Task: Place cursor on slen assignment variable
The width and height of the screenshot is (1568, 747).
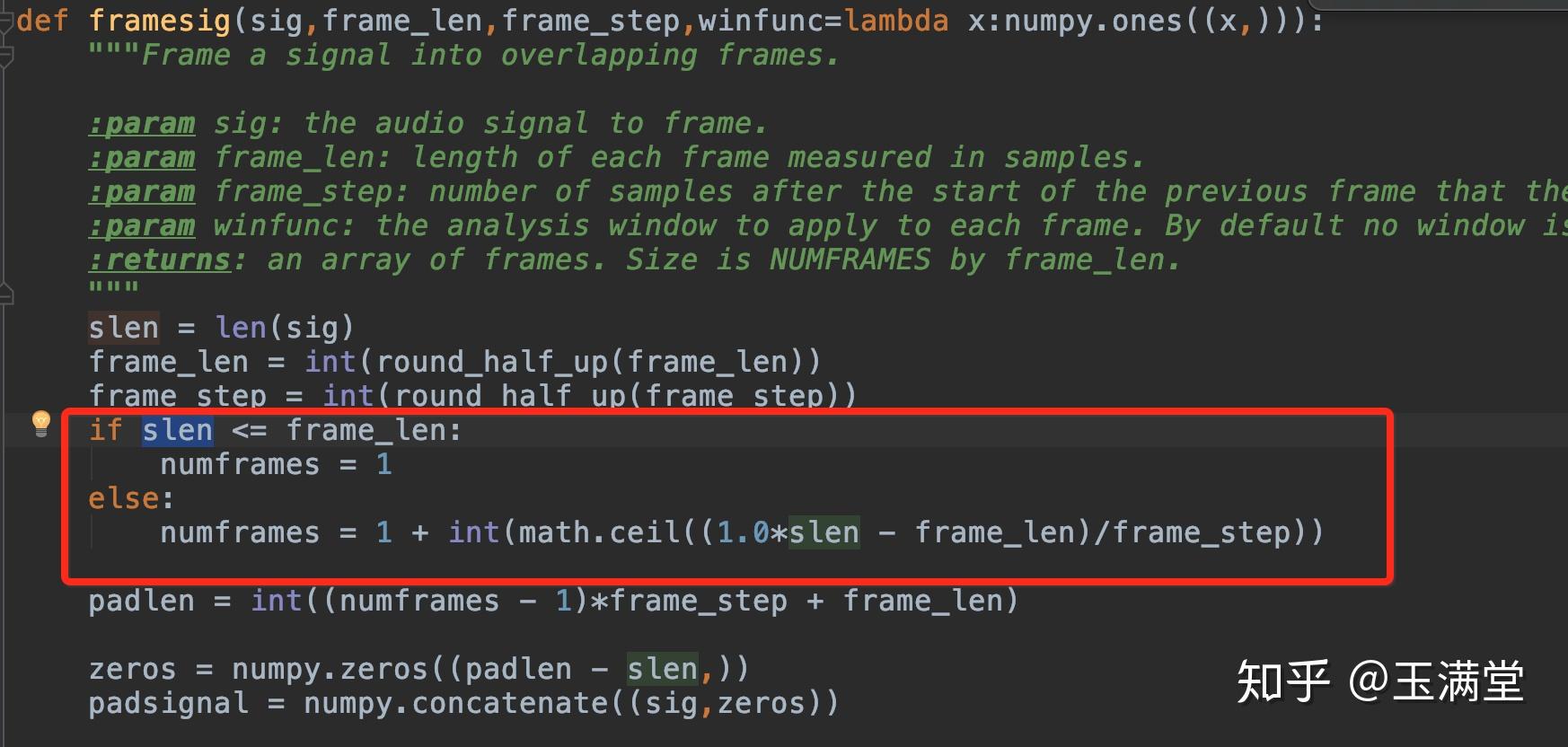Action: pyautogui.click(x=123, y=328)
